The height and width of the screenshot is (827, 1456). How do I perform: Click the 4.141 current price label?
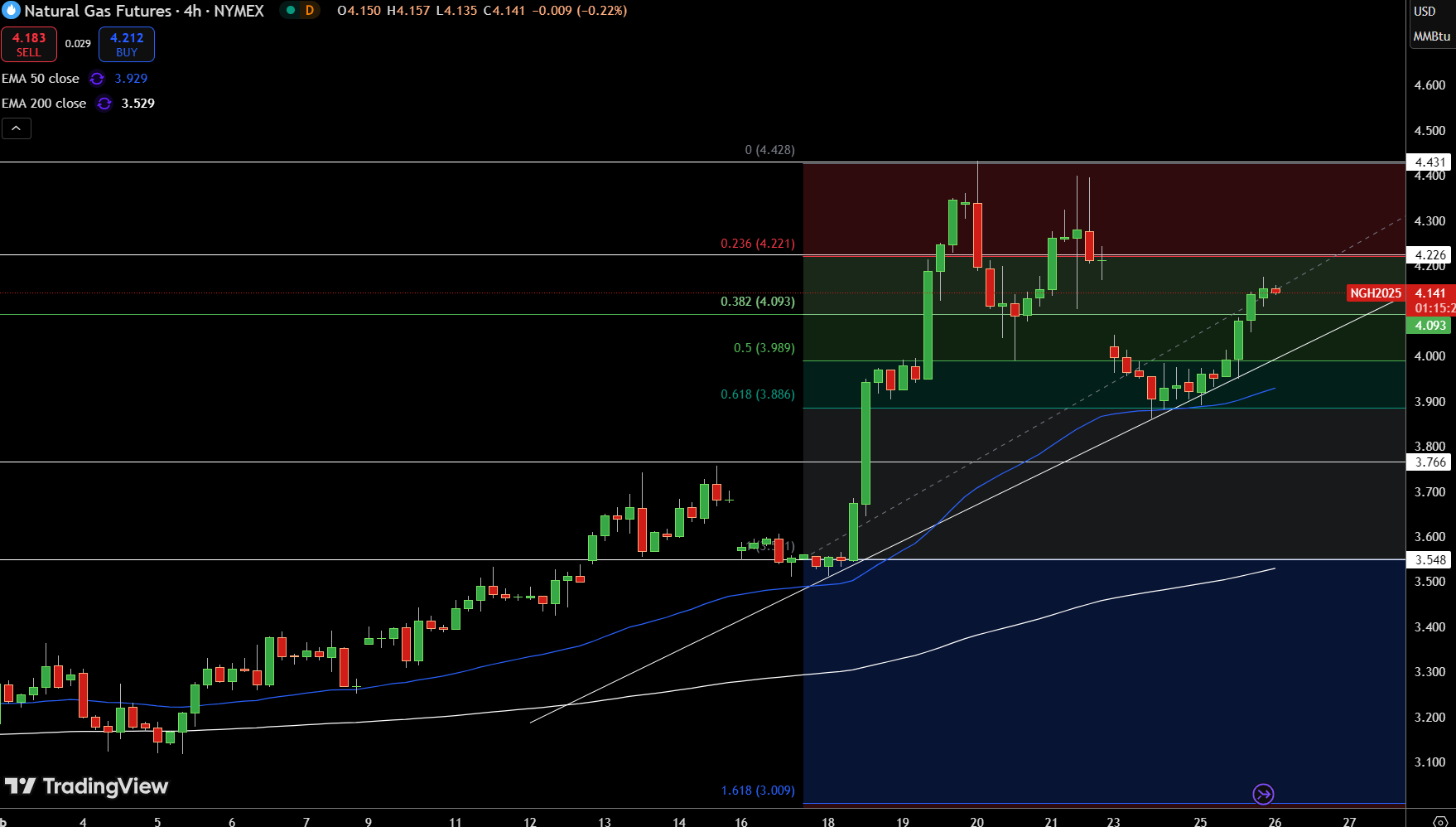(x=1430, y=293)
